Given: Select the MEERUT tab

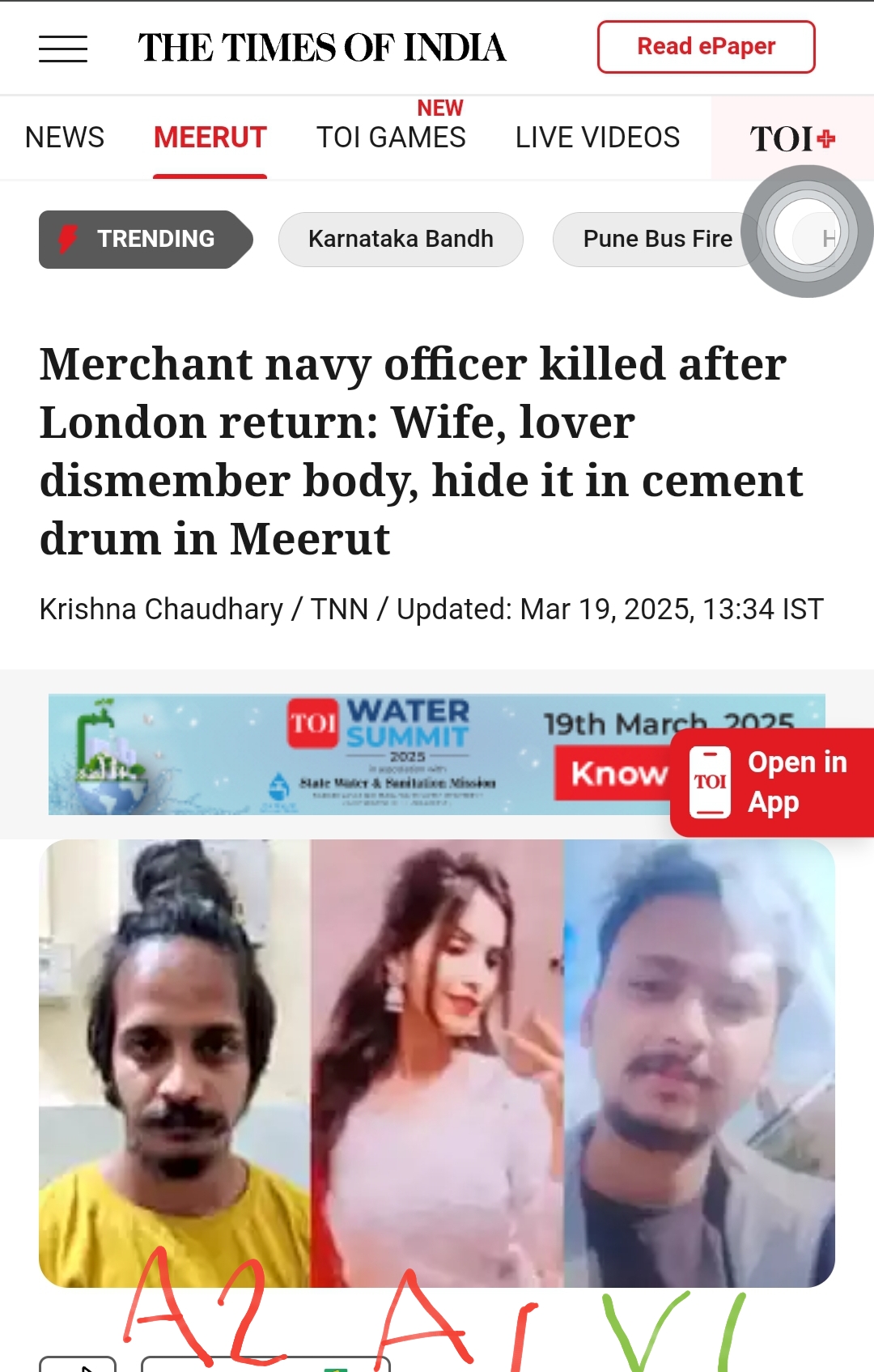Looking at the screenshot, I should (x=210, y=138).
